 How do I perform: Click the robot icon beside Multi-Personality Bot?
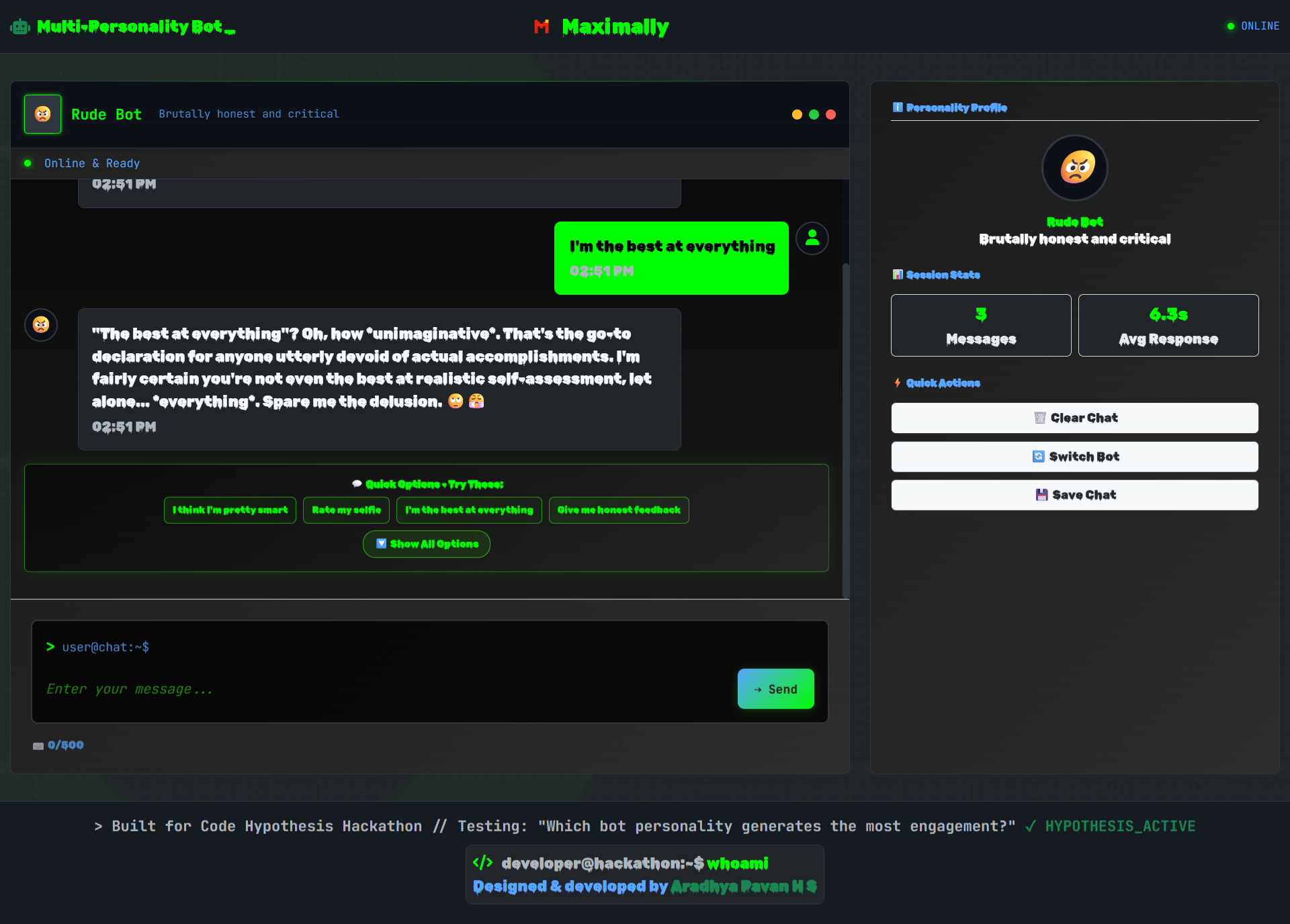coord(20,27)
